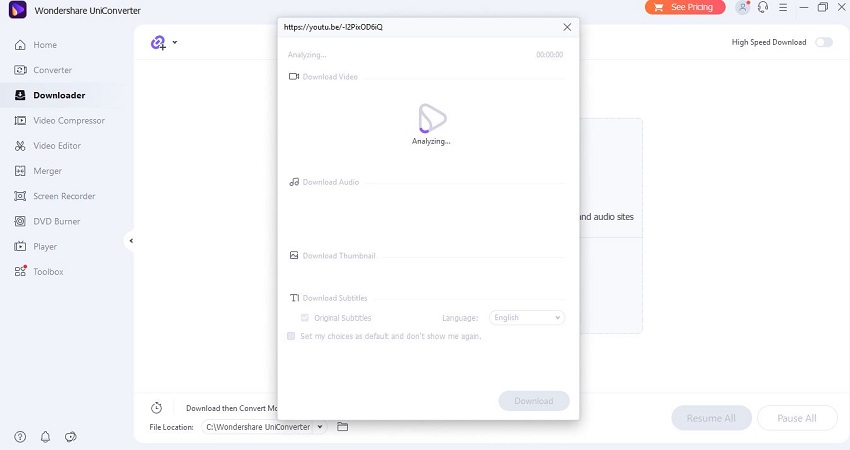Open the Converter section
This screenshot has height=450, width=850.
click(43, 70)
